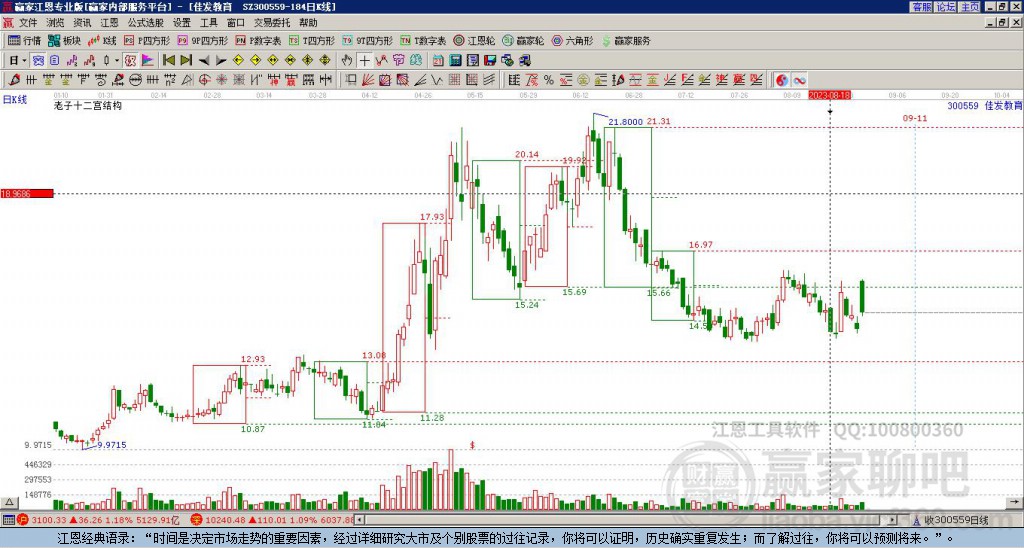Viewport: 1024px width, 548px height.
Task: Open the 资讯 menu
Action: coord(82,23)
